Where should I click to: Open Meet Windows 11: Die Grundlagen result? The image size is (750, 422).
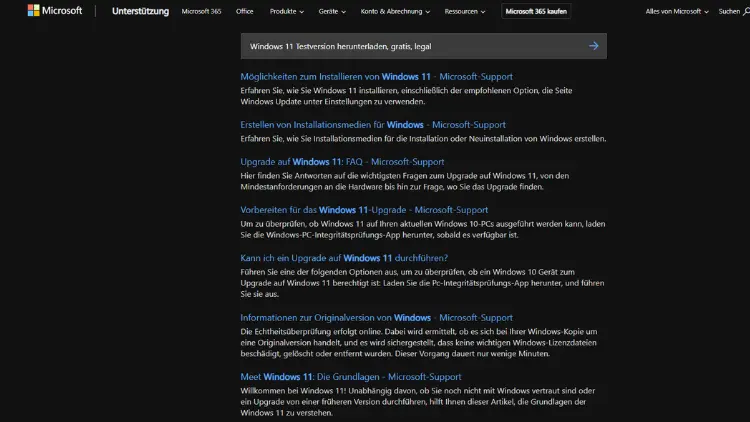pos(351,377)
